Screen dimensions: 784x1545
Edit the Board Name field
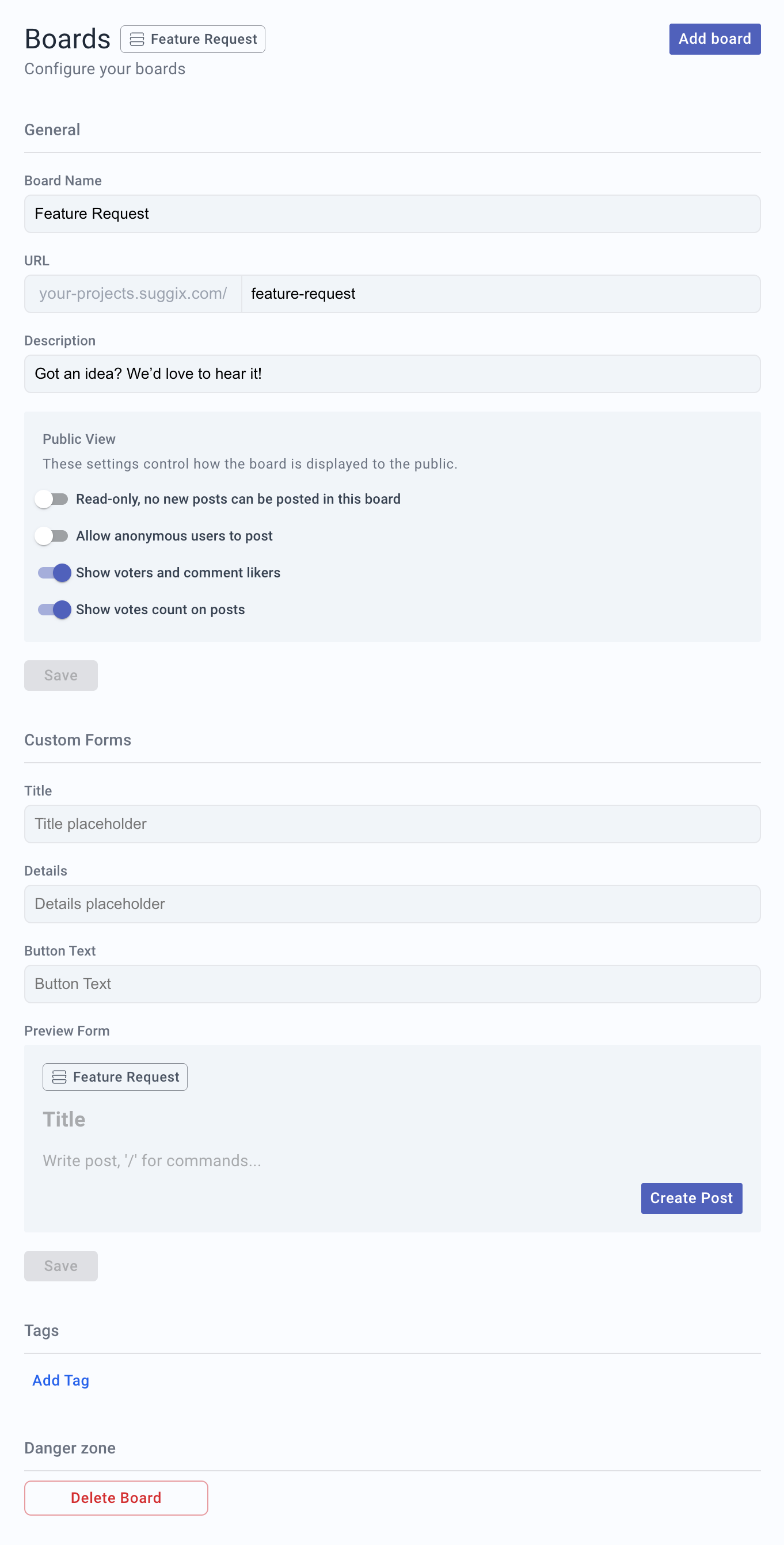393,214
